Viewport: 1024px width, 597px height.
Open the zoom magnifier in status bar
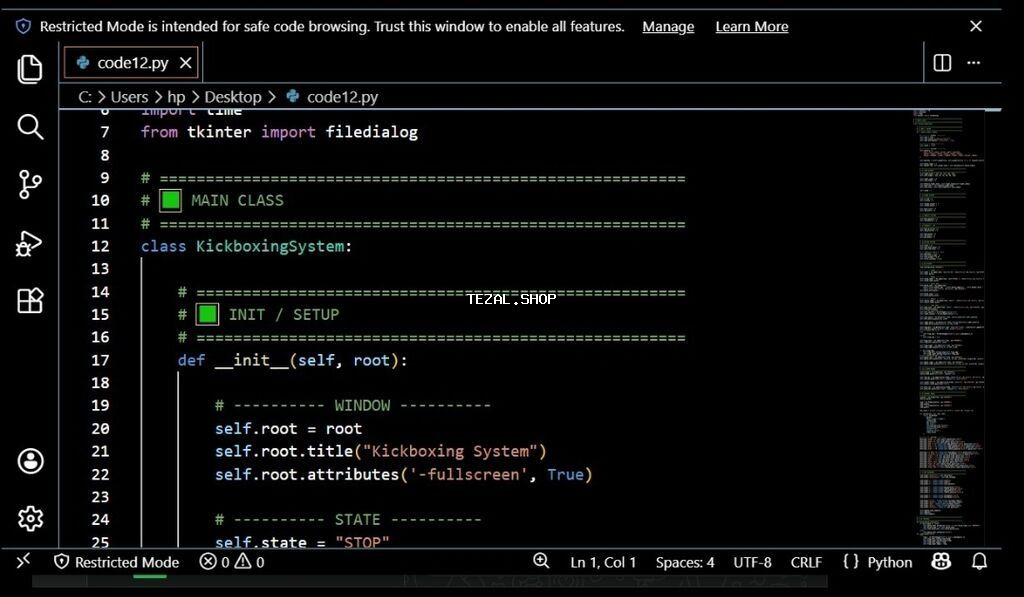click(541, 561)
